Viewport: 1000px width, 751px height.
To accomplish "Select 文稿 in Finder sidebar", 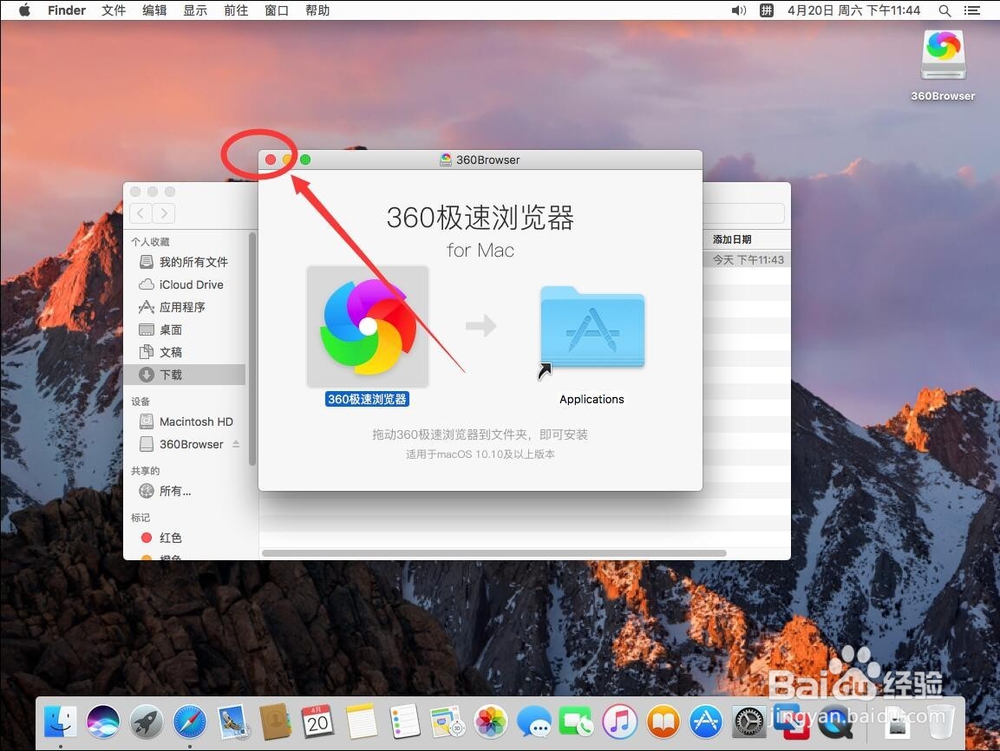I will pyautogui.click(x=185, y=352).
